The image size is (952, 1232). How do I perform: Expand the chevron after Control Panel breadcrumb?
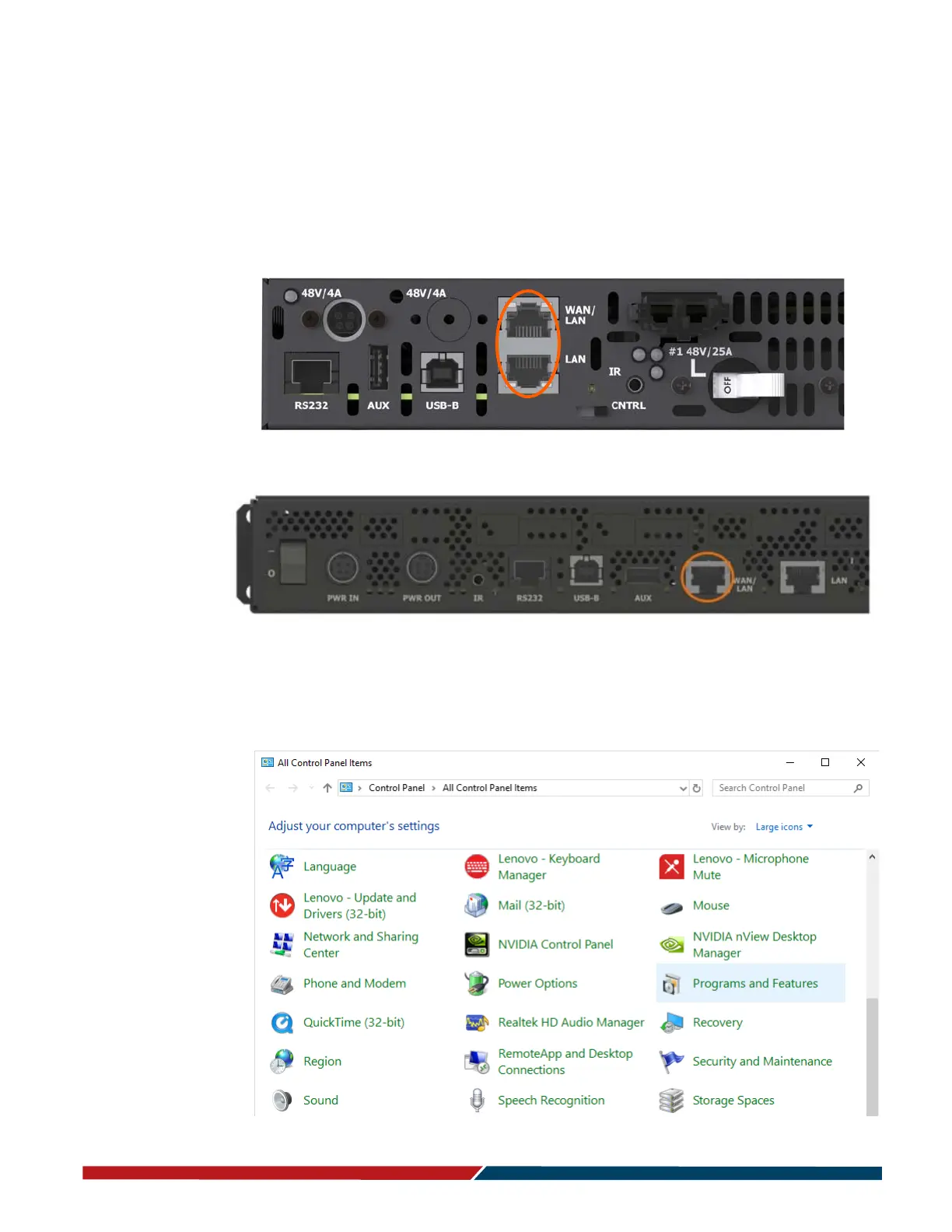[x=434, y=788]
